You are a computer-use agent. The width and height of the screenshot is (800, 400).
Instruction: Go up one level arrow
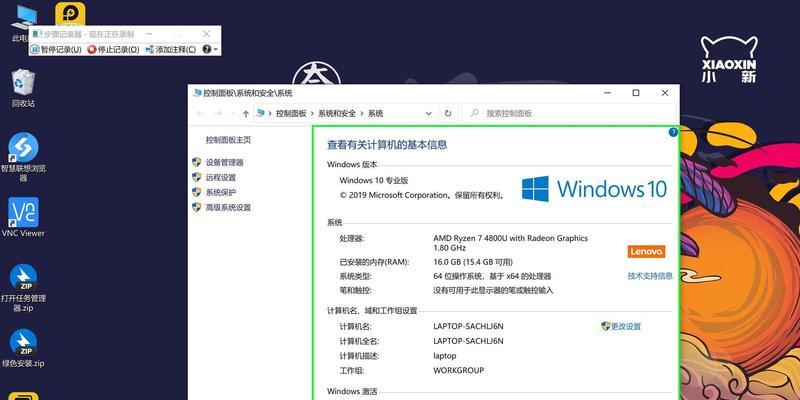246,114
